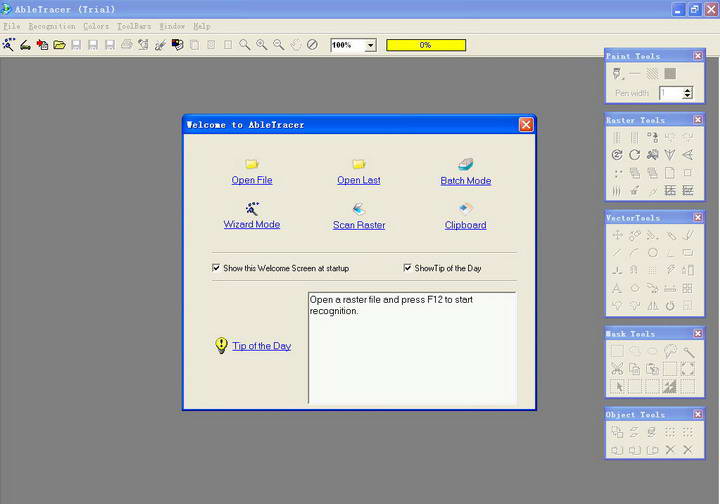Image resolution: width=720 pixels, height=504 pixels.
Task: Click the Clipboard link
Action: tap(465, 225)
